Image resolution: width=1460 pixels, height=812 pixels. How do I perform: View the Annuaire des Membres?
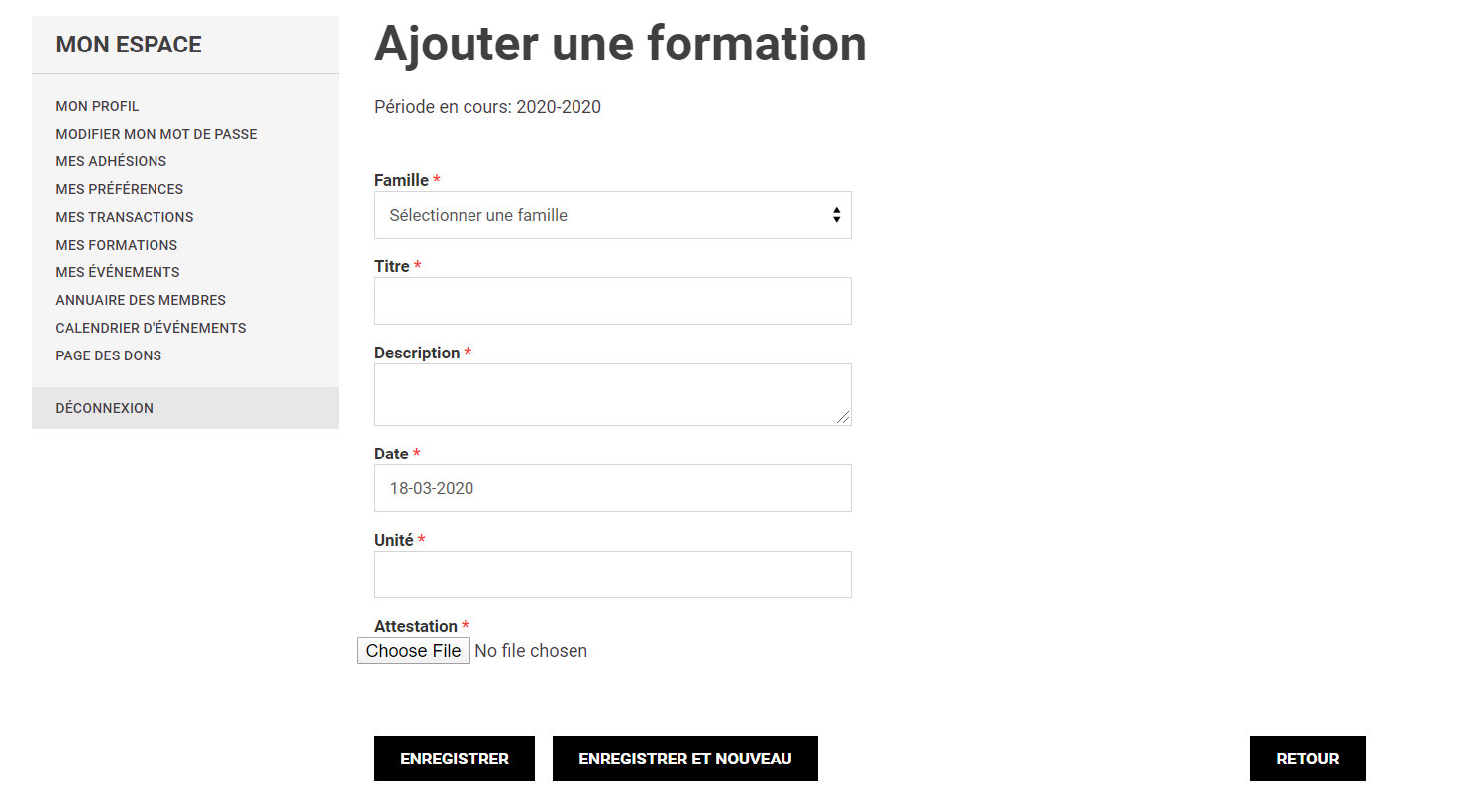(141, 300)
